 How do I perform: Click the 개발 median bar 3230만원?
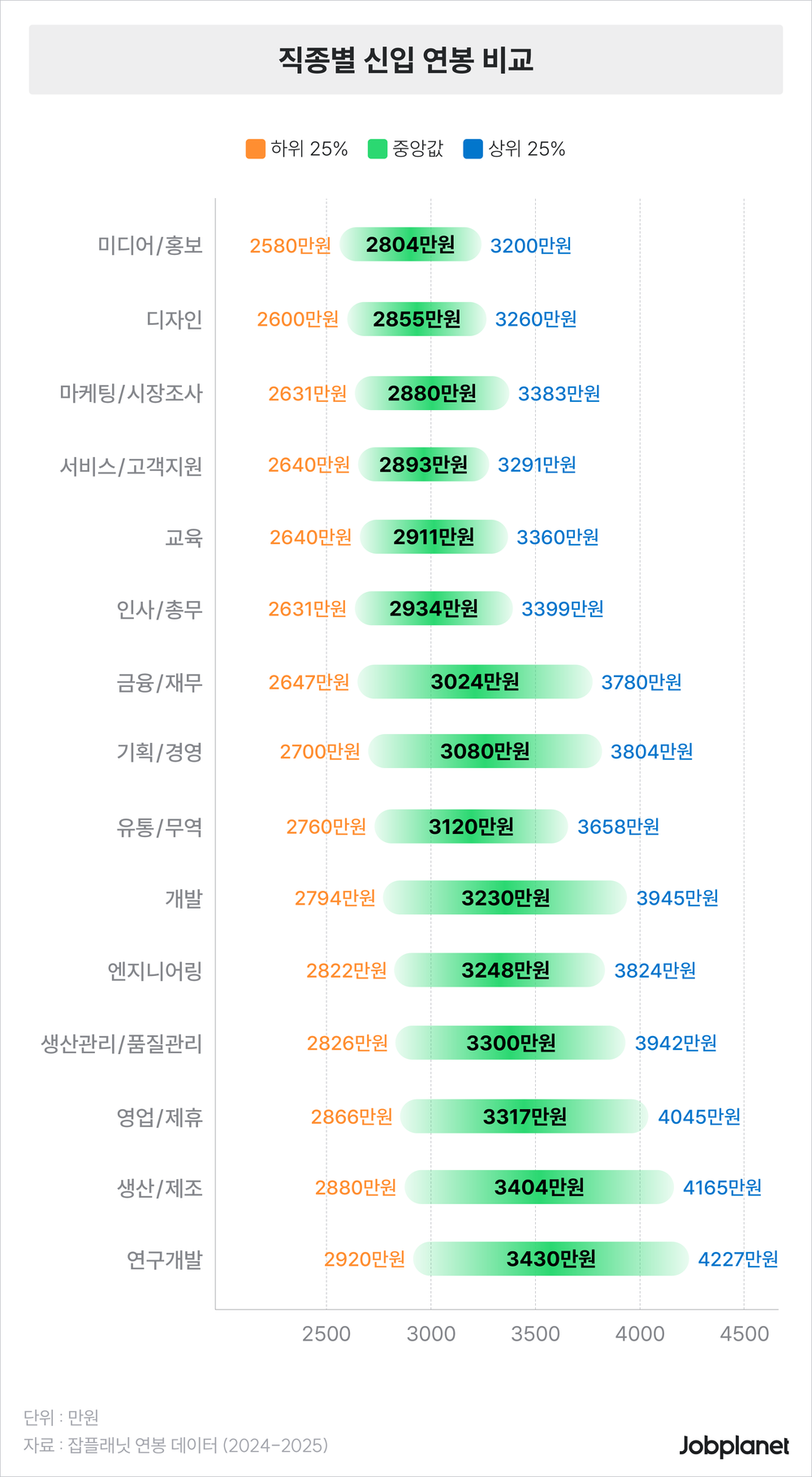tap(505, 898)
